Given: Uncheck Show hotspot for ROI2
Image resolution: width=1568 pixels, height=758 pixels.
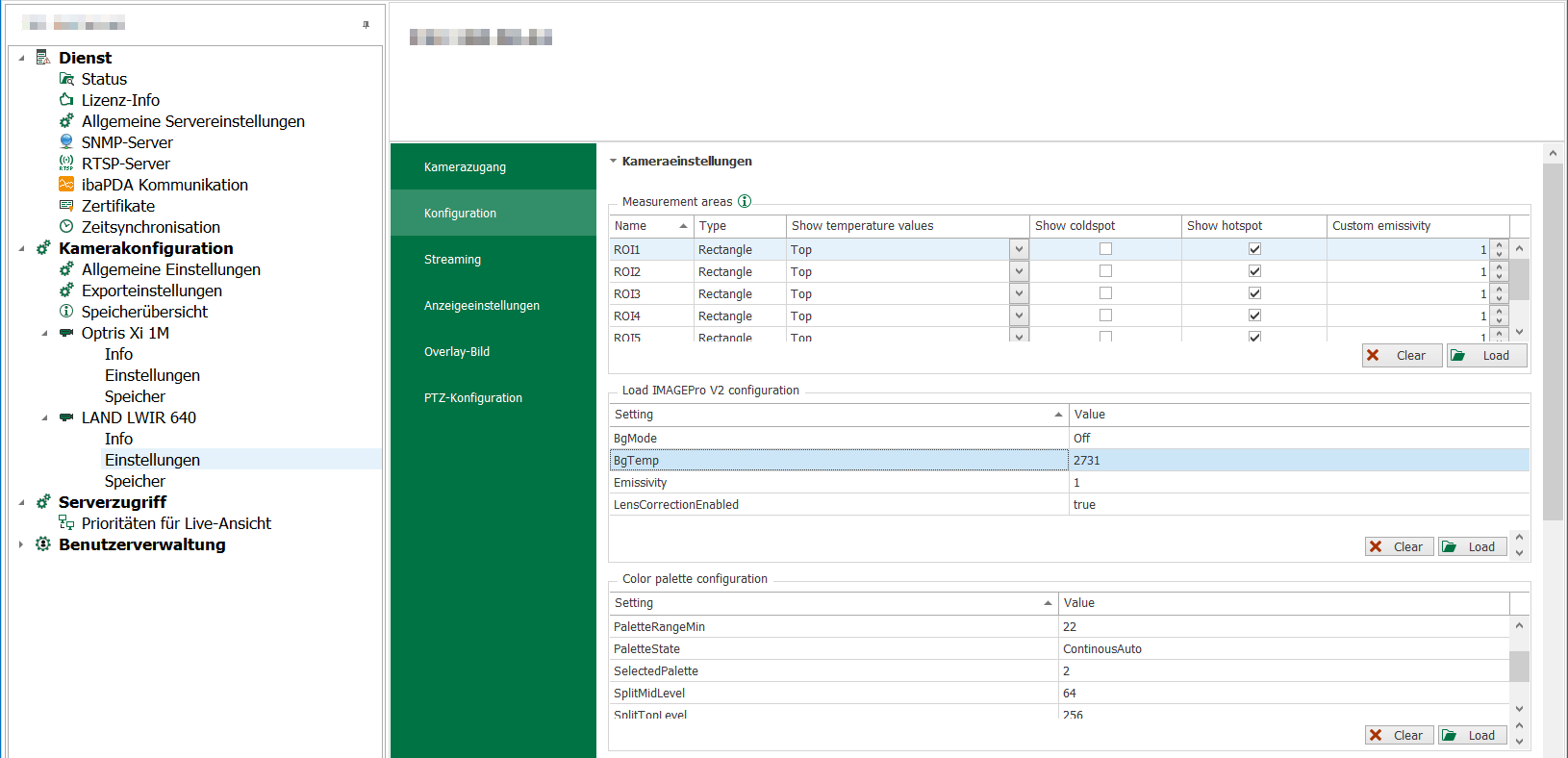Looking at the screenshot, I should click(x=1254, y=271).
